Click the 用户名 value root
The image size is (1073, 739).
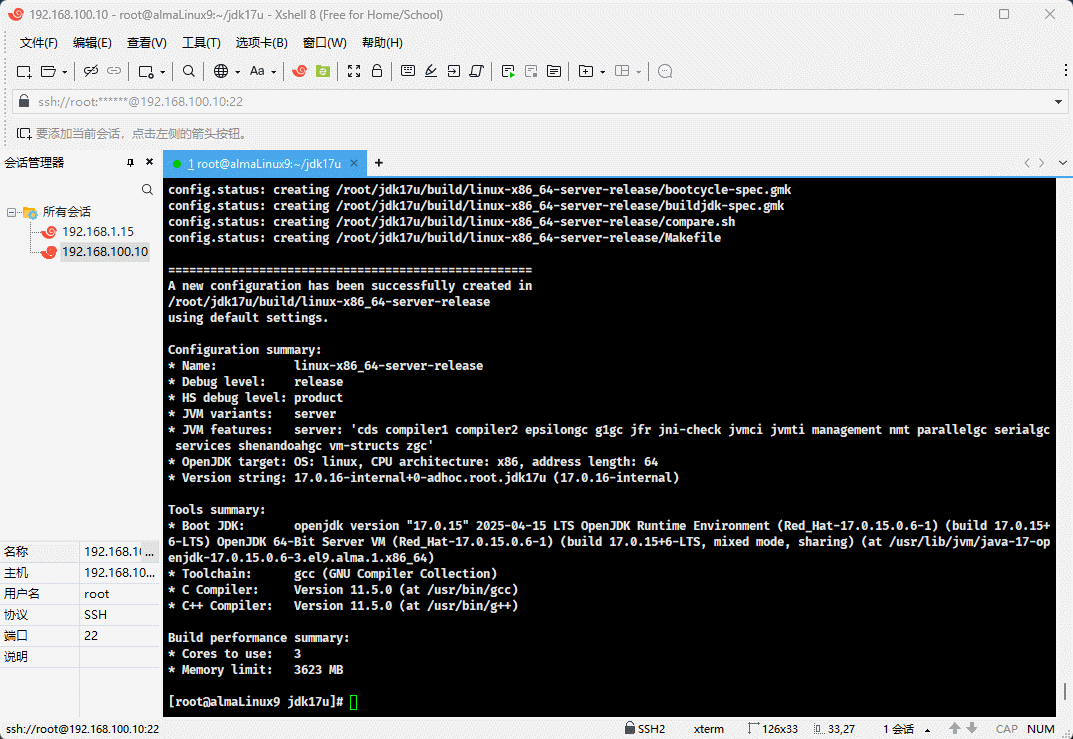(96, 594)
